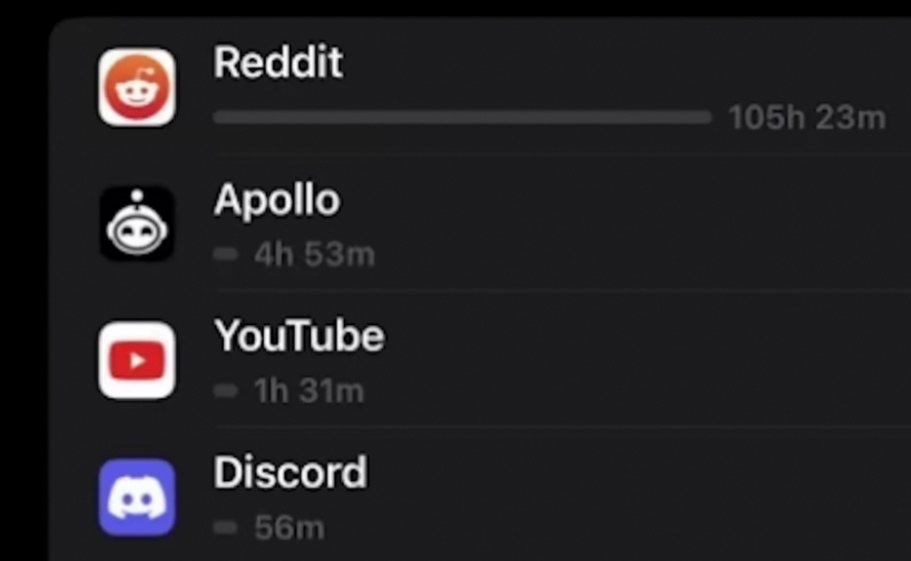
Task: Click the red rectangle in YouTube icon
Action: (x=137, y=361)
